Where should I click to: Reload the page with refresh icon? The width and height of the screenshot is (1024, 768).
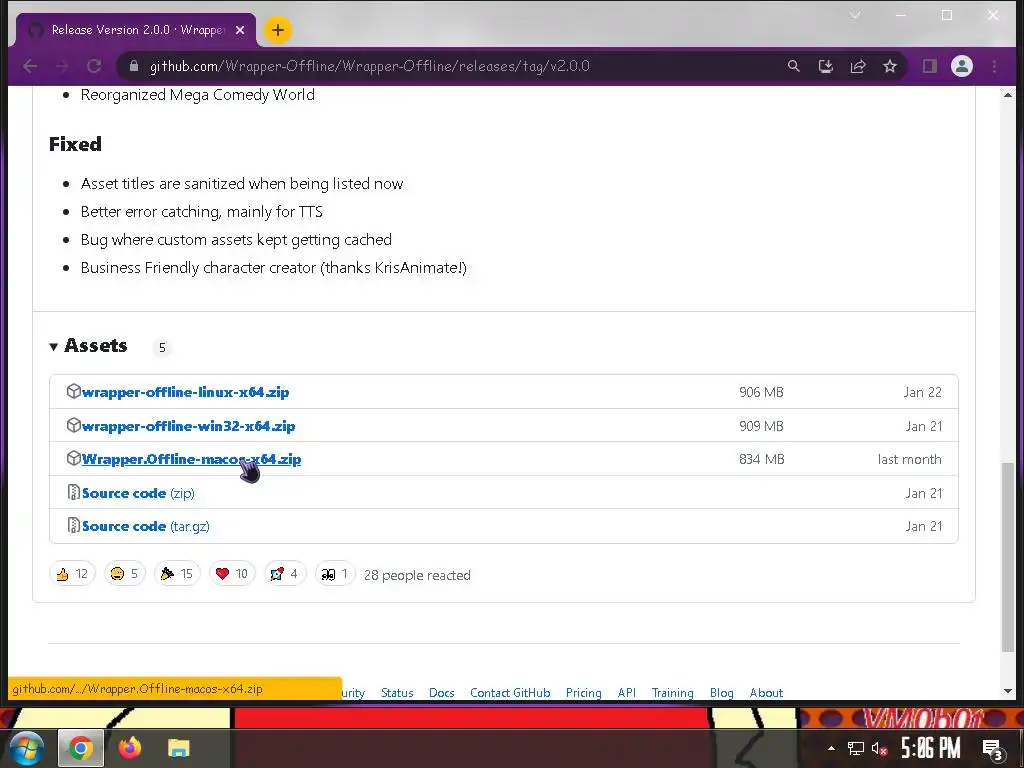94,66
